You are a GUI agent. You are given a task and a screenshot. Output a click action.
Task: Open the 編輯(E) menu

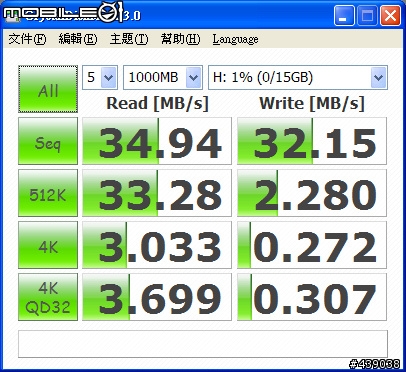coord(78,39)
